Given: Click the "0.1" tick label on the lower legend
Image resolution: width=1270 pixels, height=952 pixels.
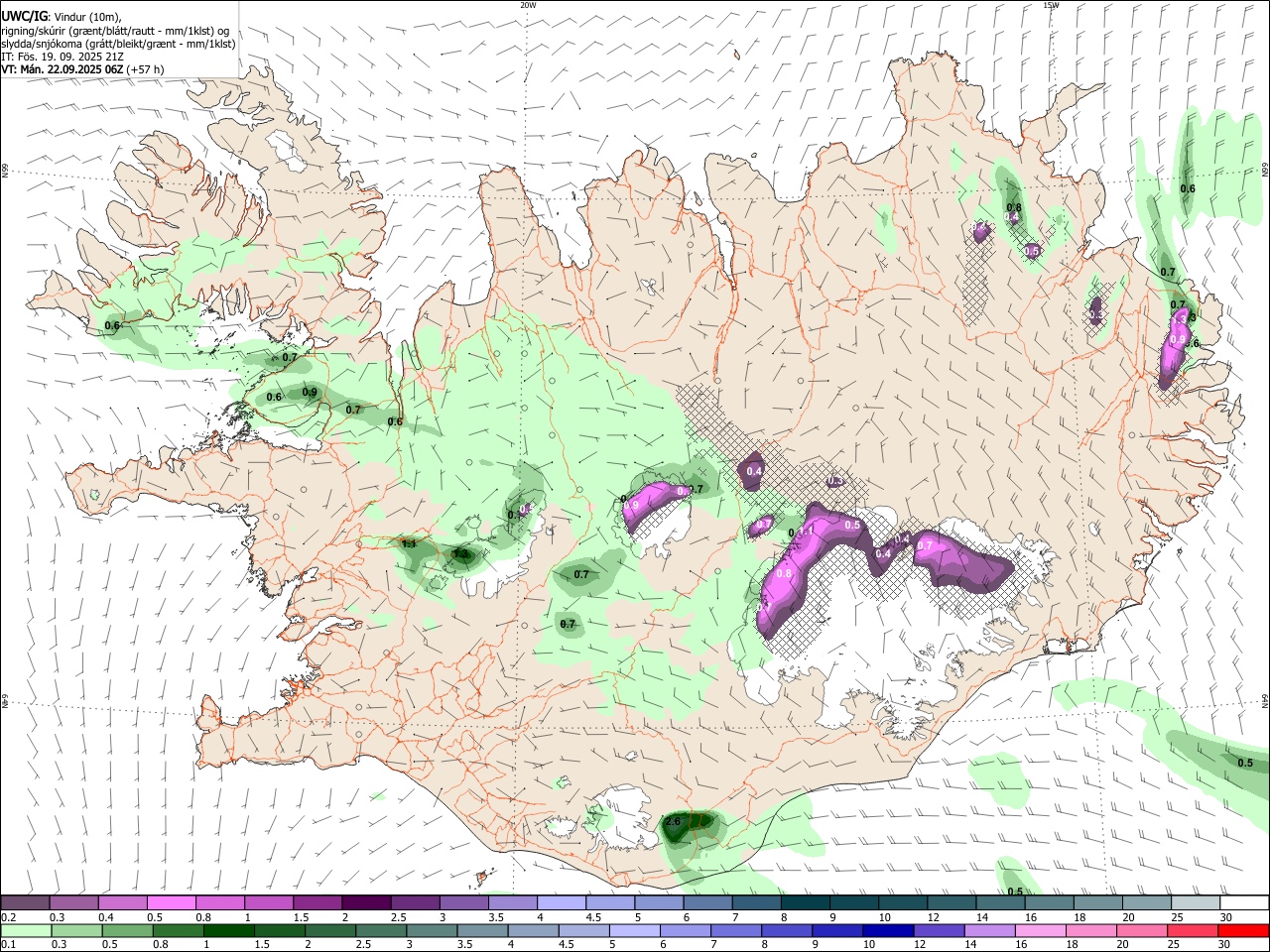Looking at the screenshot, I should tap(8, 944).
